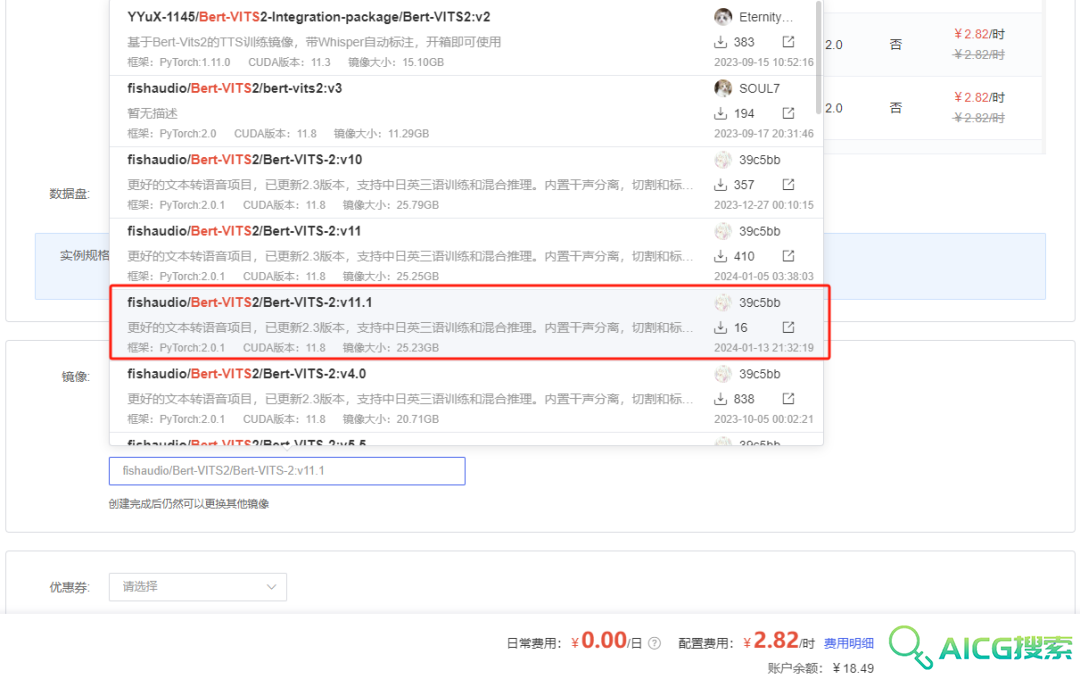The image size is (1080, 679).
Task: Choose the Bert-VITS-2:v4.0 image option
Action: tap(466, 396)
